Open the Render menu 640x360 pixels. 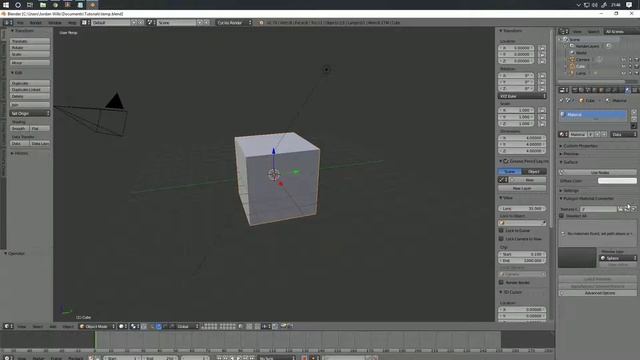coord(36,23)
